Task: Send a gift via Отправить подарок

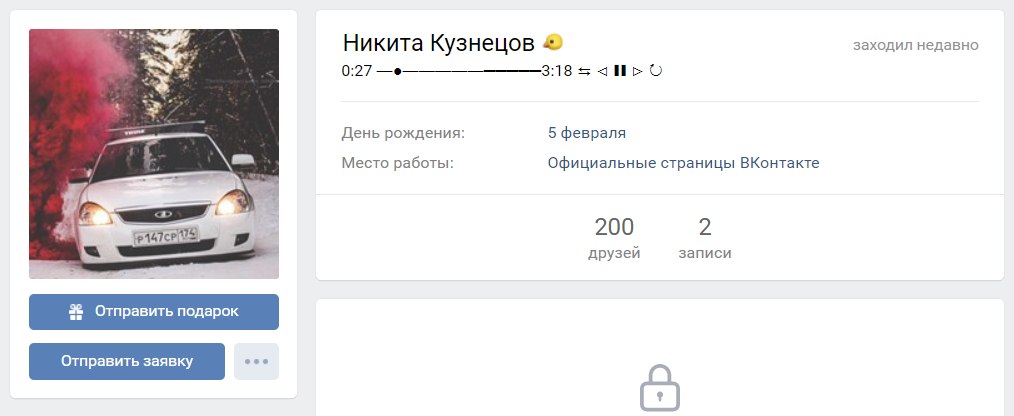Action: (x=154, y=312)
